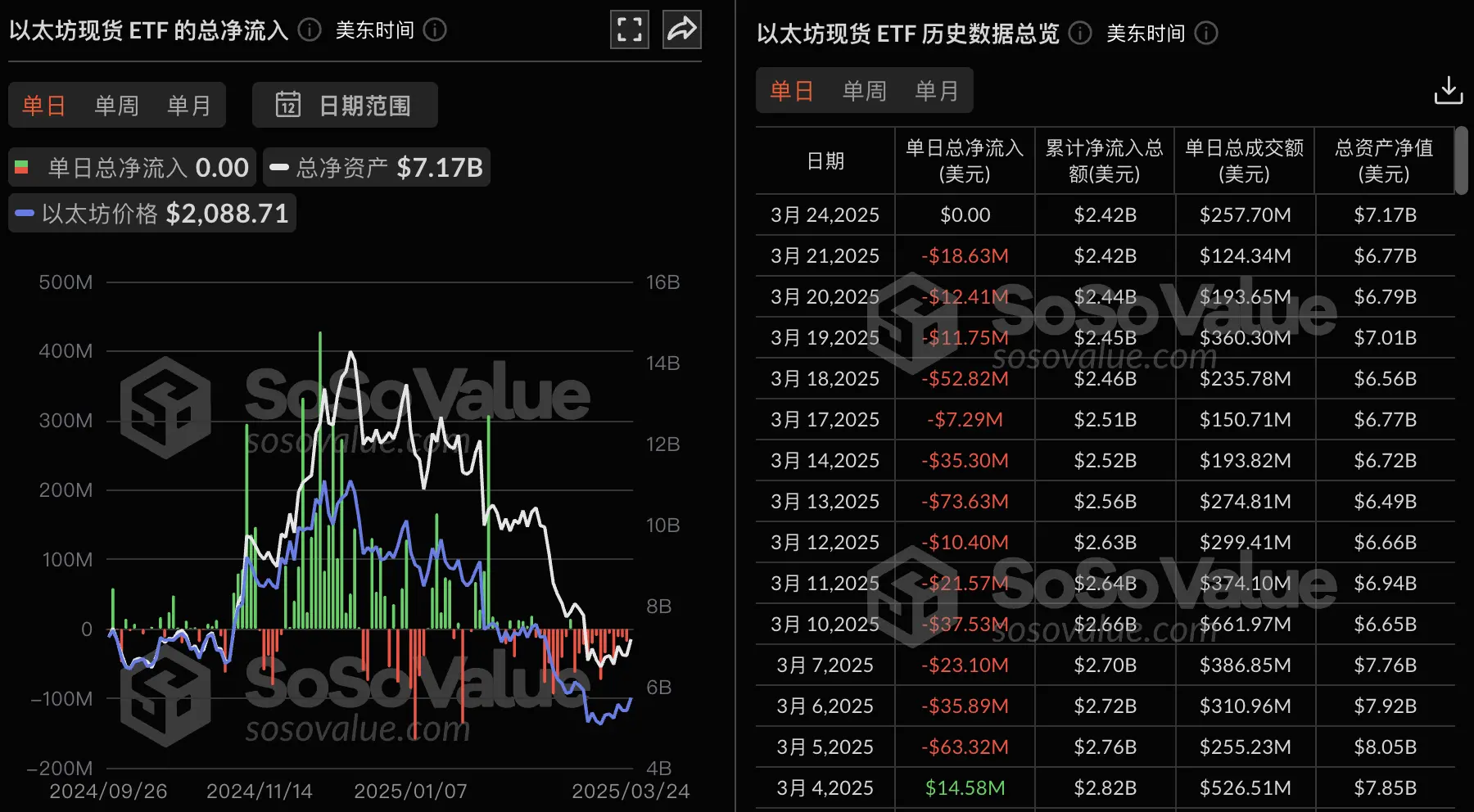Click the info icon beside the chart title

tap(309, 30)
